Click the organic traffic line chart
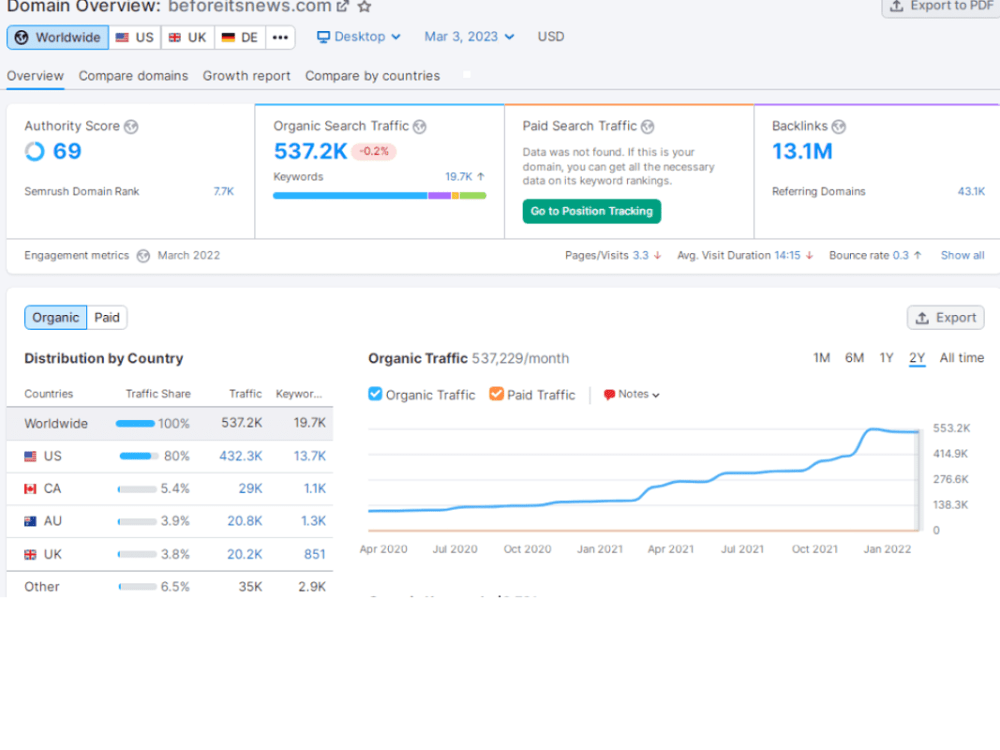This screenshot has height=750, width=1000. (643, 480)
